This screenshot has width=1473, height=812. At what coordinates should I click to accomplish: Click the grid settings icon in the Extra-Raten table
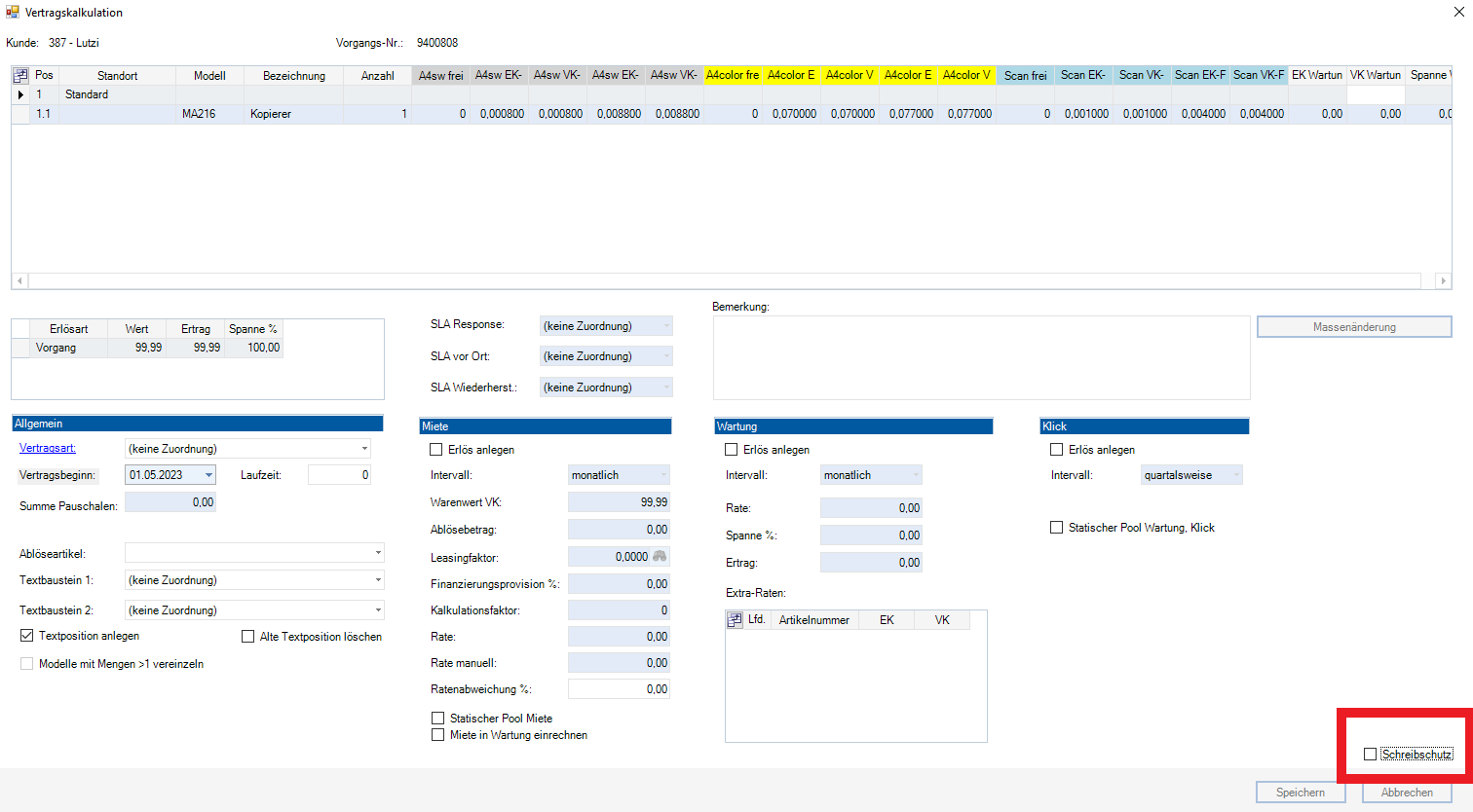pos(736,620)
